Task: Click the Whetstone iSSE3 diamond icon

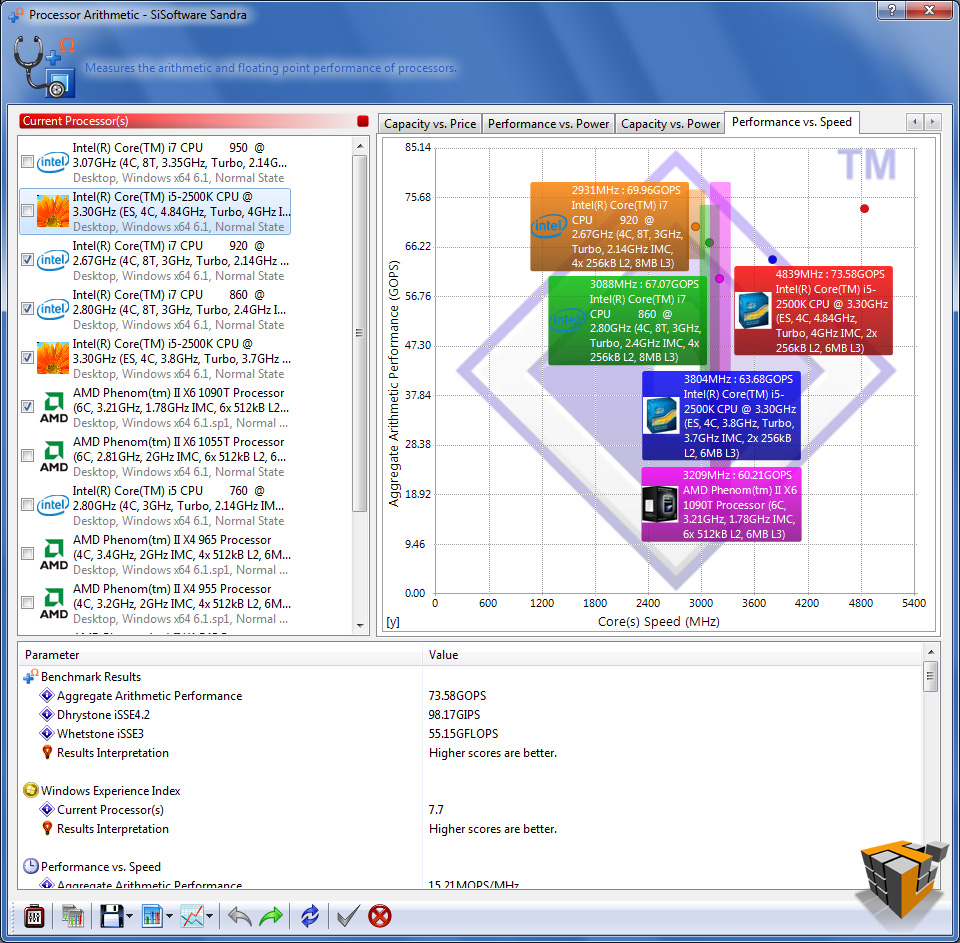Action: (47, 733)
